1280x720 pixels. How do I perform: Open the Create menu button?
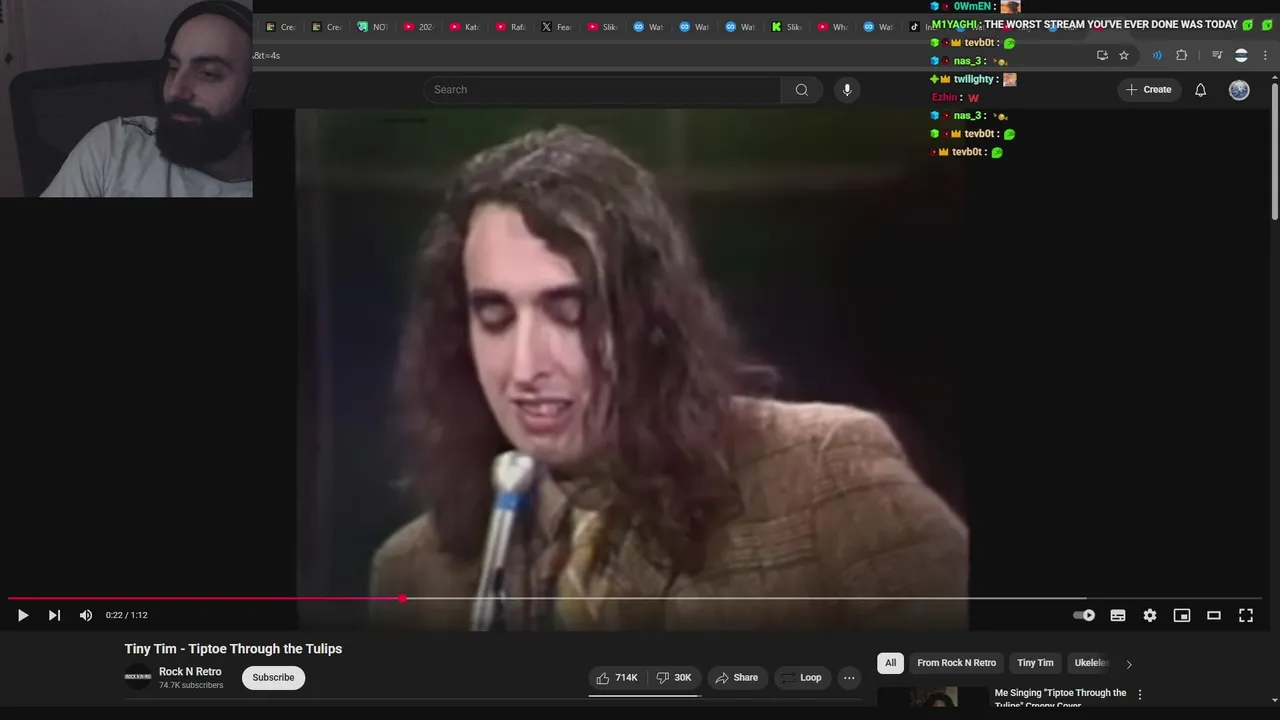[1149, 90]
